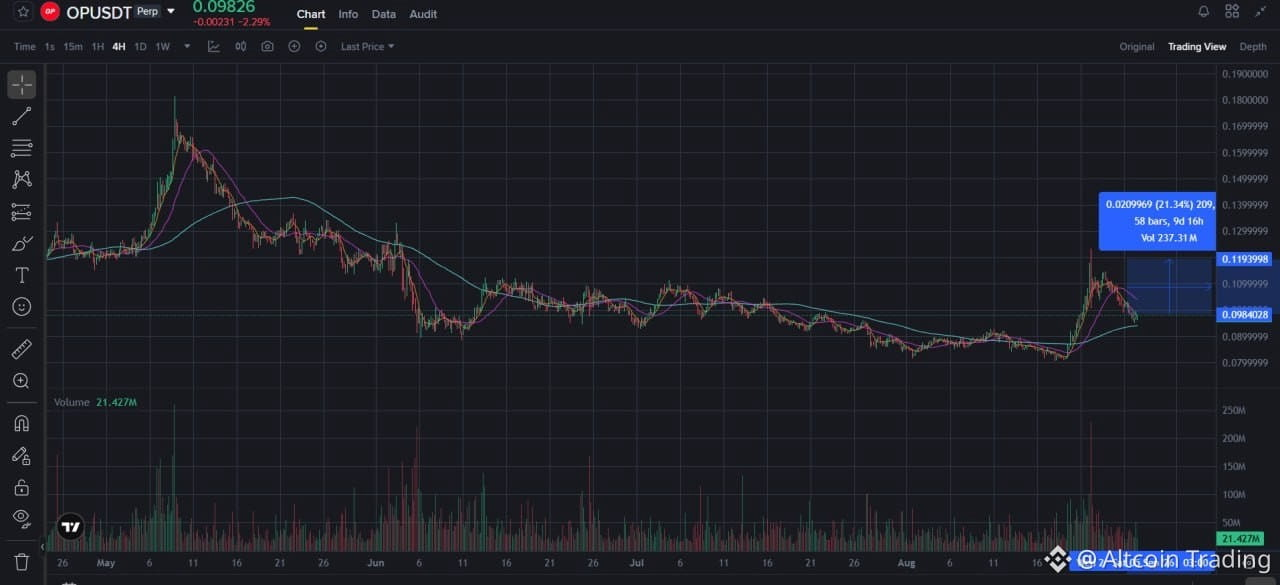The height and width of the screenshot is (585, 1280).
Task: Toggle stay in drawing mode pencil-lock
Action: pyautogui.click(x=21, y=455)
